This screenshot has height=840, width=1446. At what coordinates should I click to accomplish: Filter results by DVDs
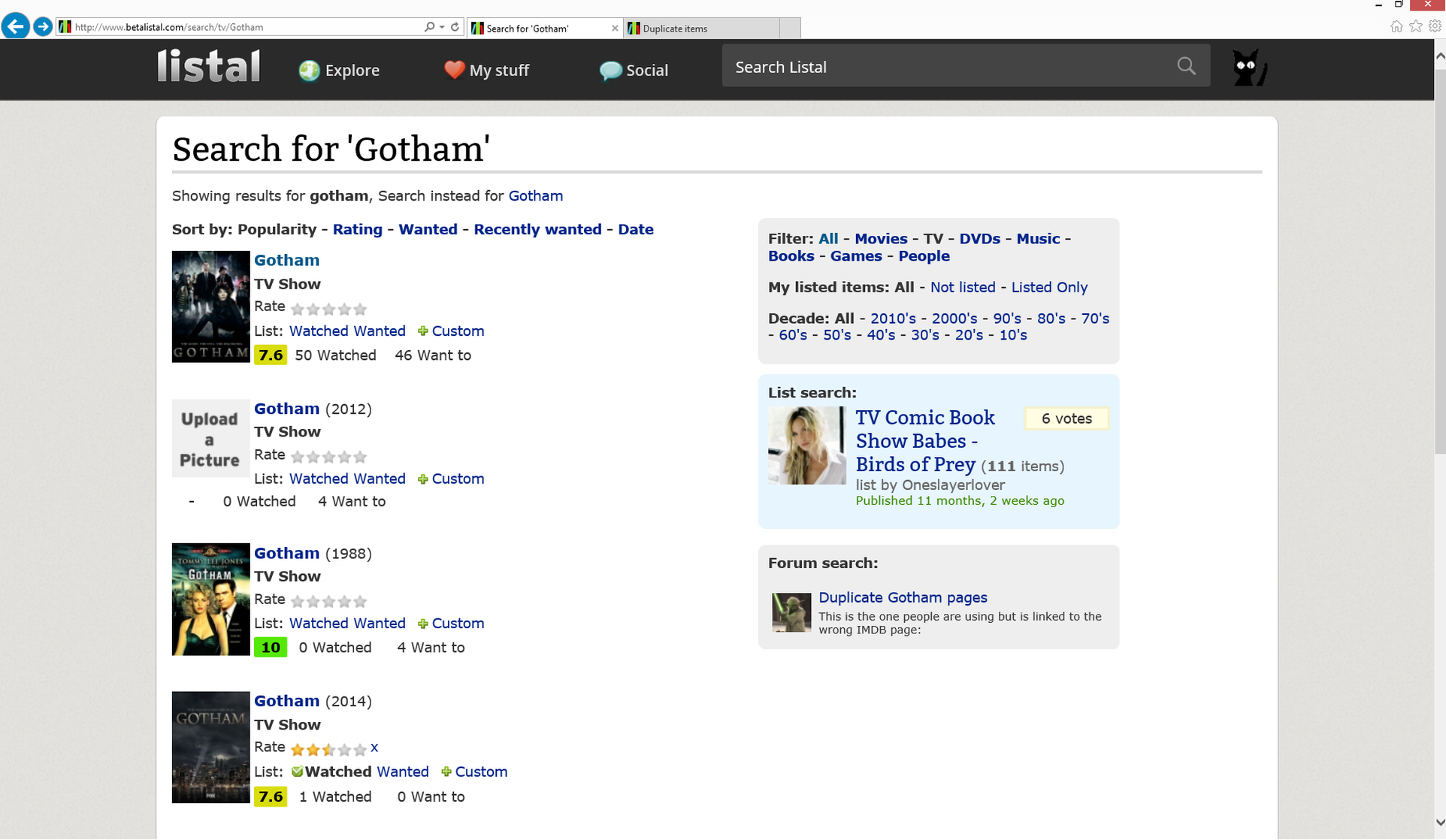[x=979, y=239]
